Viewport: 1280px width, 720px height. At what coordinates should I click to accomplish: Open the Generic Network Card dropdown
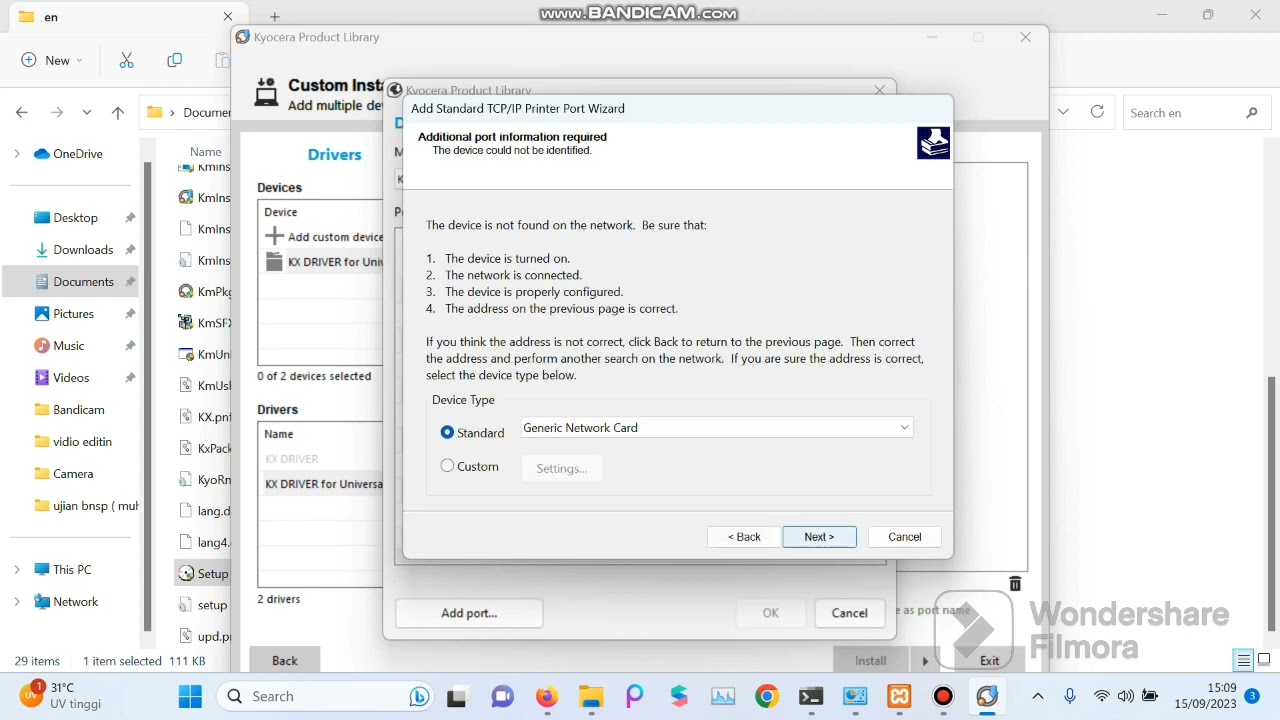(716, 428)
